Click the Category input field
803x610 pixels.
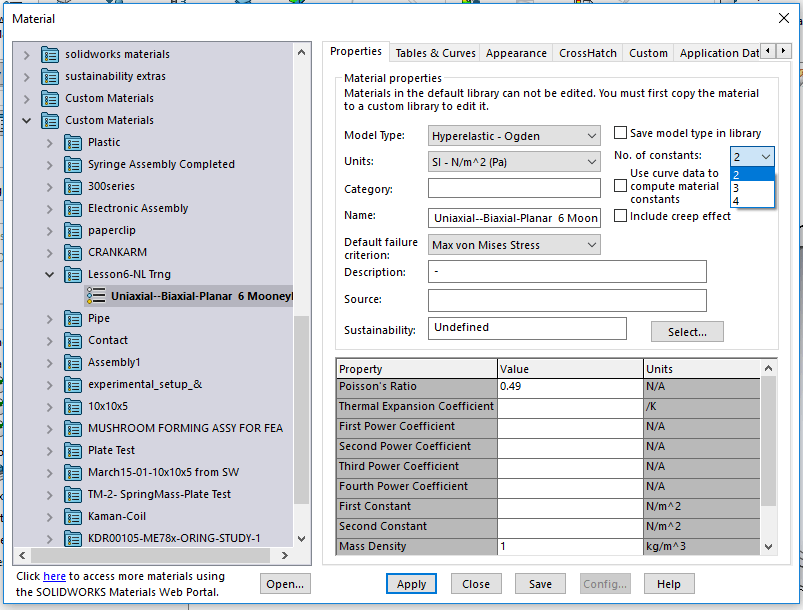514,188
